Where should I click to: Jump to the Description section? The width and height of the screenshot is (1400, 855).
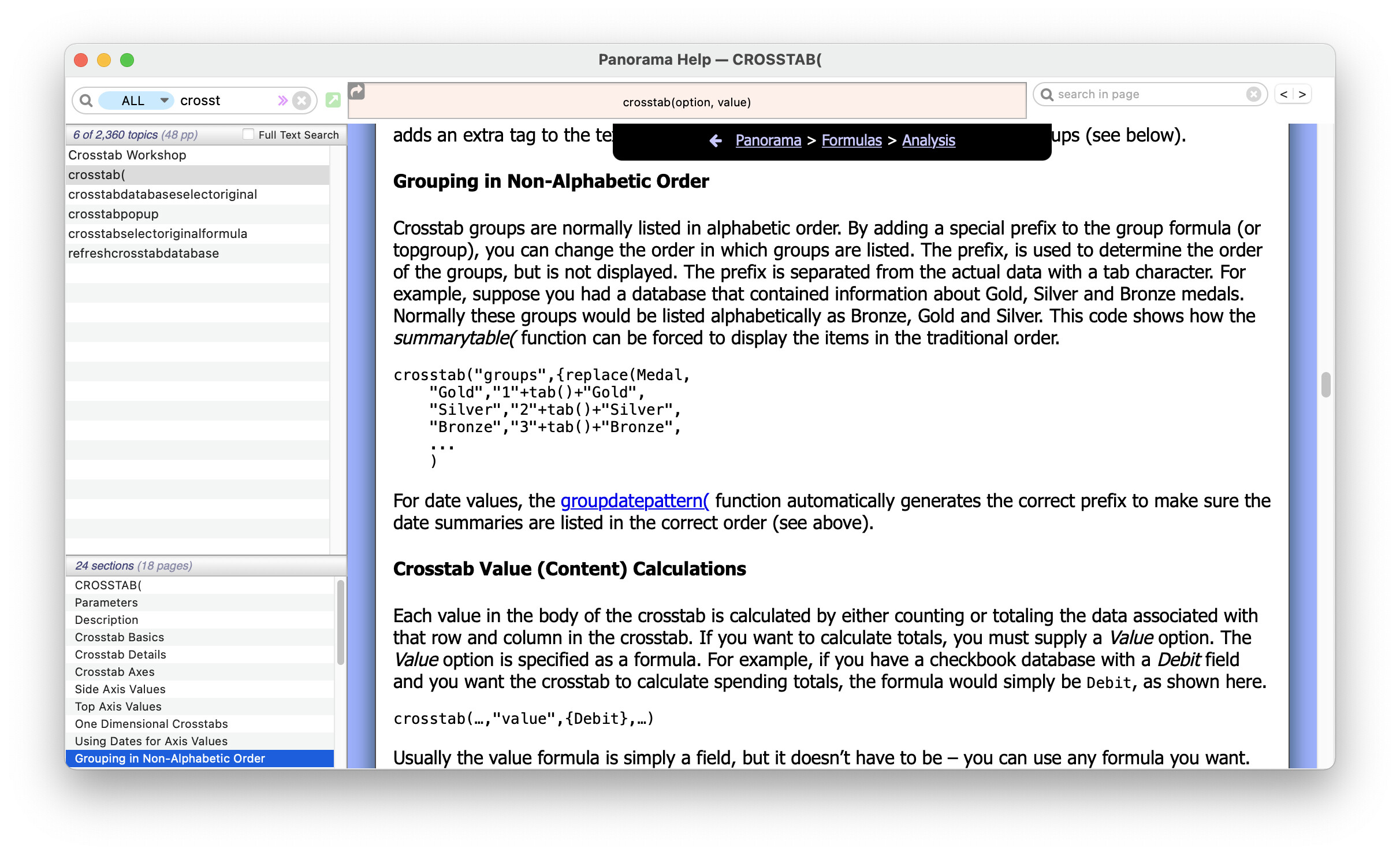(x=200, y=620)
